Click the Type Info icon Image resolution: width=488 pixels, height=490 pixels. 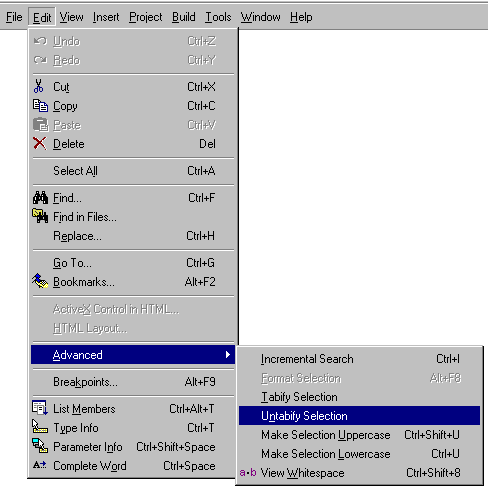coord(40,427)
